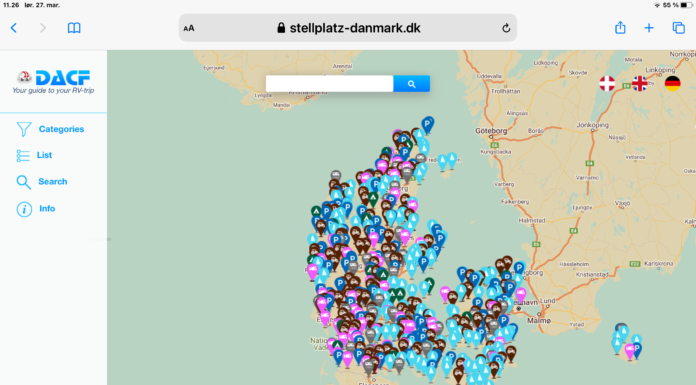Reload the stellplatz-danmark.dk page
This screenshot has width=696, height=385.
click(506, 28)
